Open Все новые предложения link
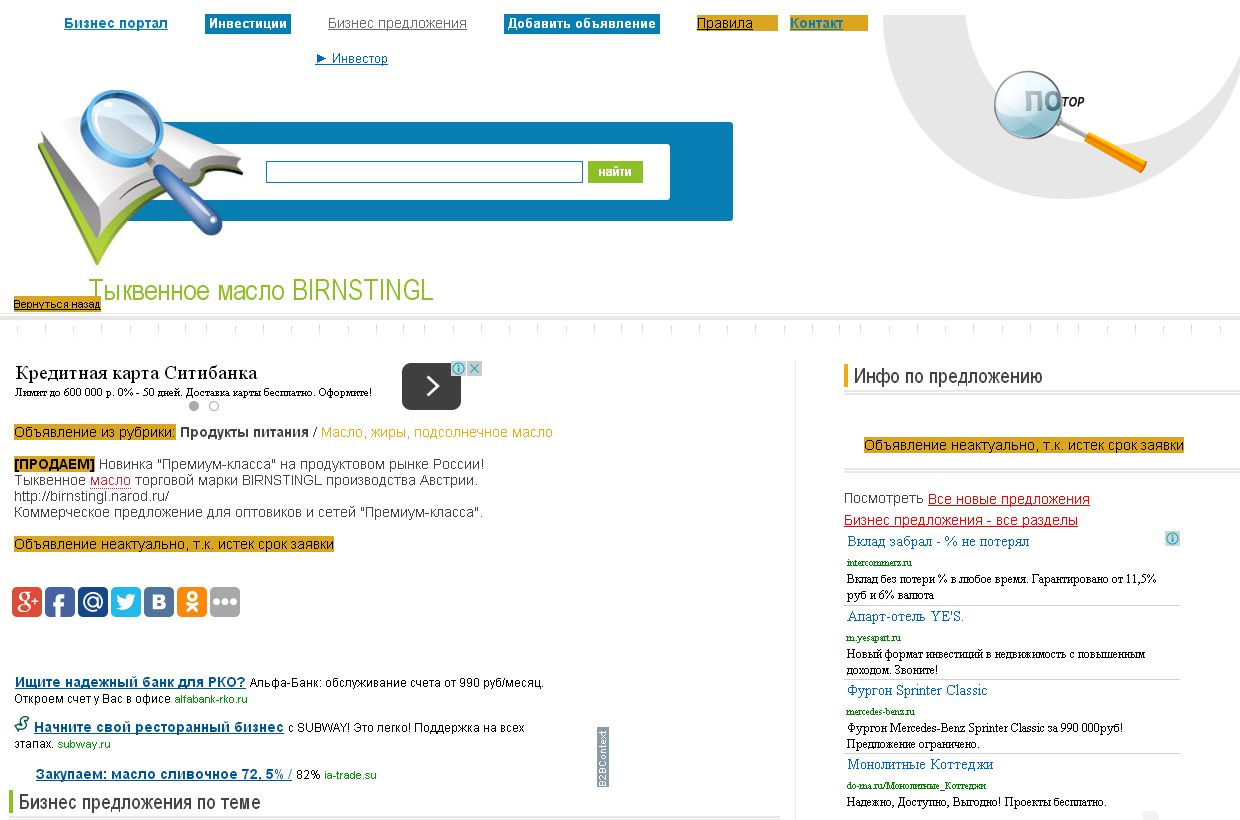Viewport: 1240px width, 820px height. pos(1009,499)
